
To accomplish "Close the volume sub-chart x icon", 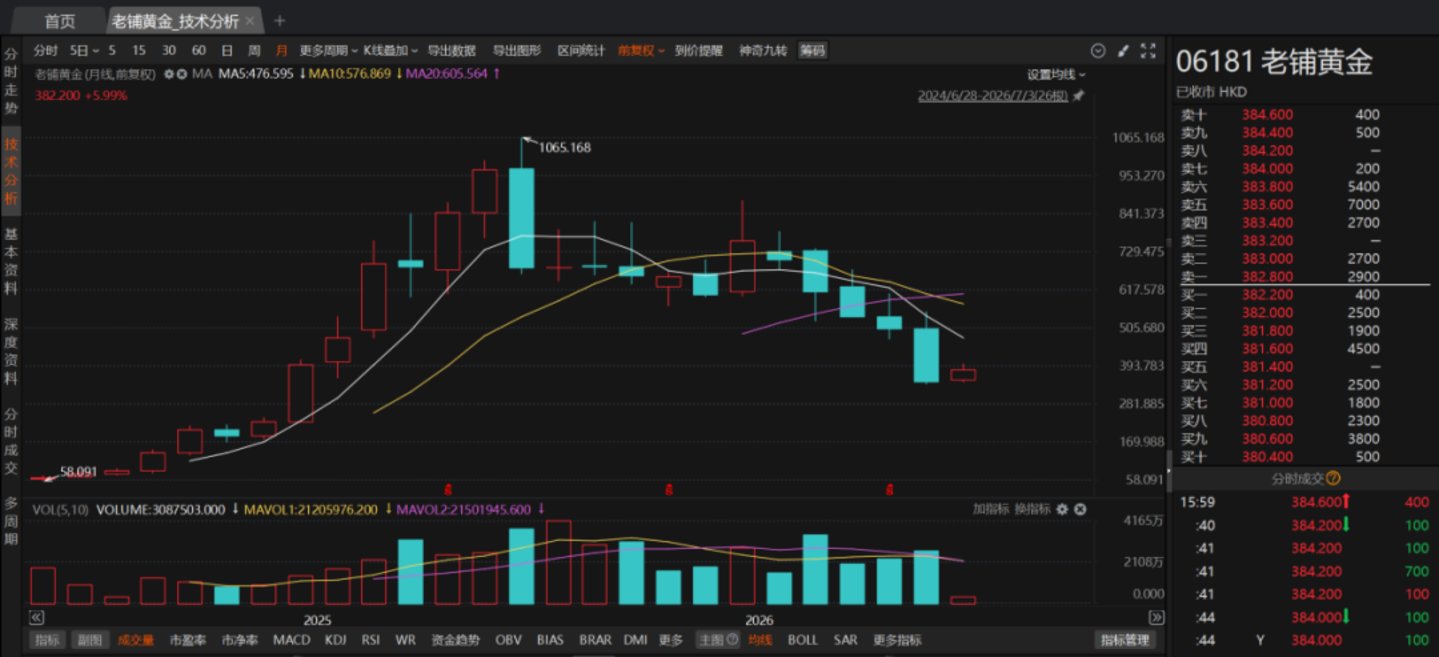I will (x=1080, y=509).
